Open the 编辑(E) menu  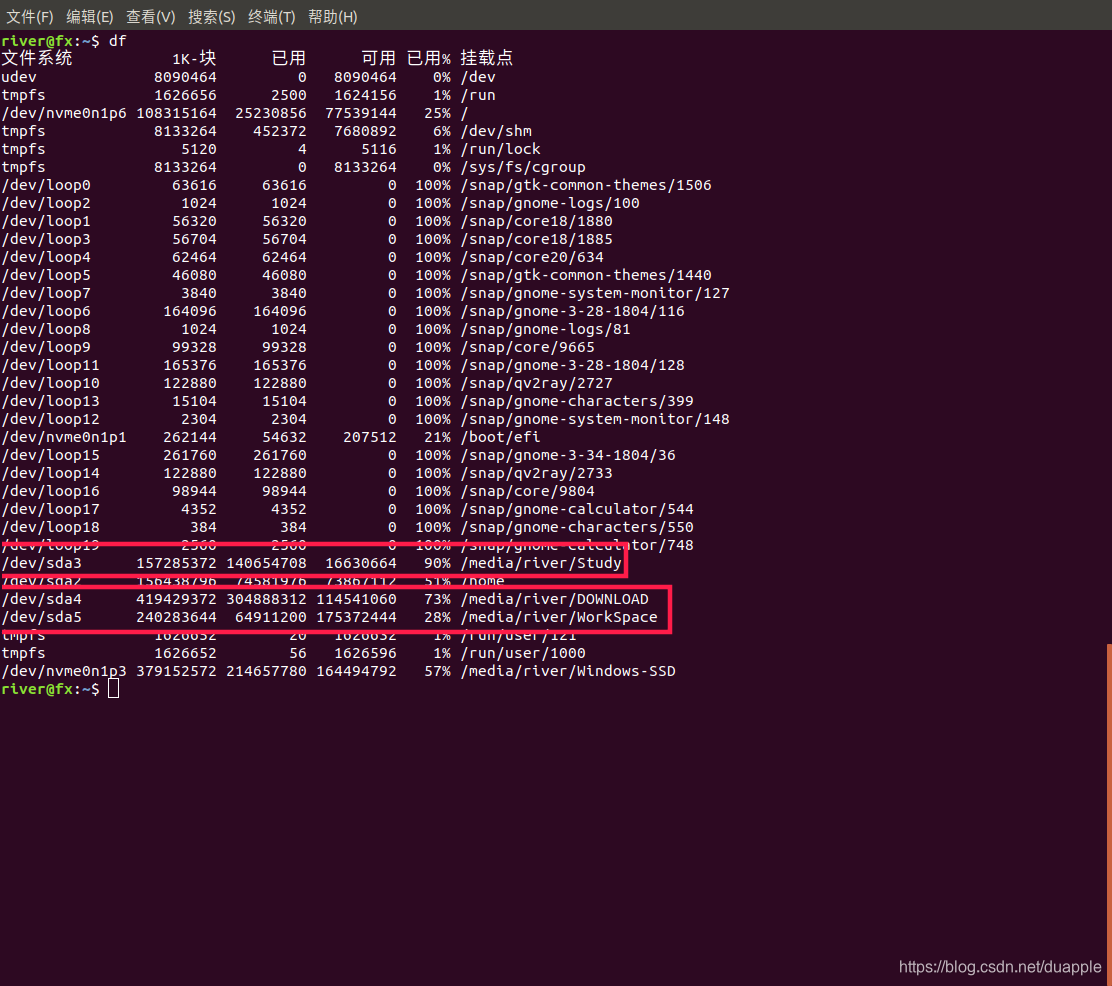tap(89, 16)
